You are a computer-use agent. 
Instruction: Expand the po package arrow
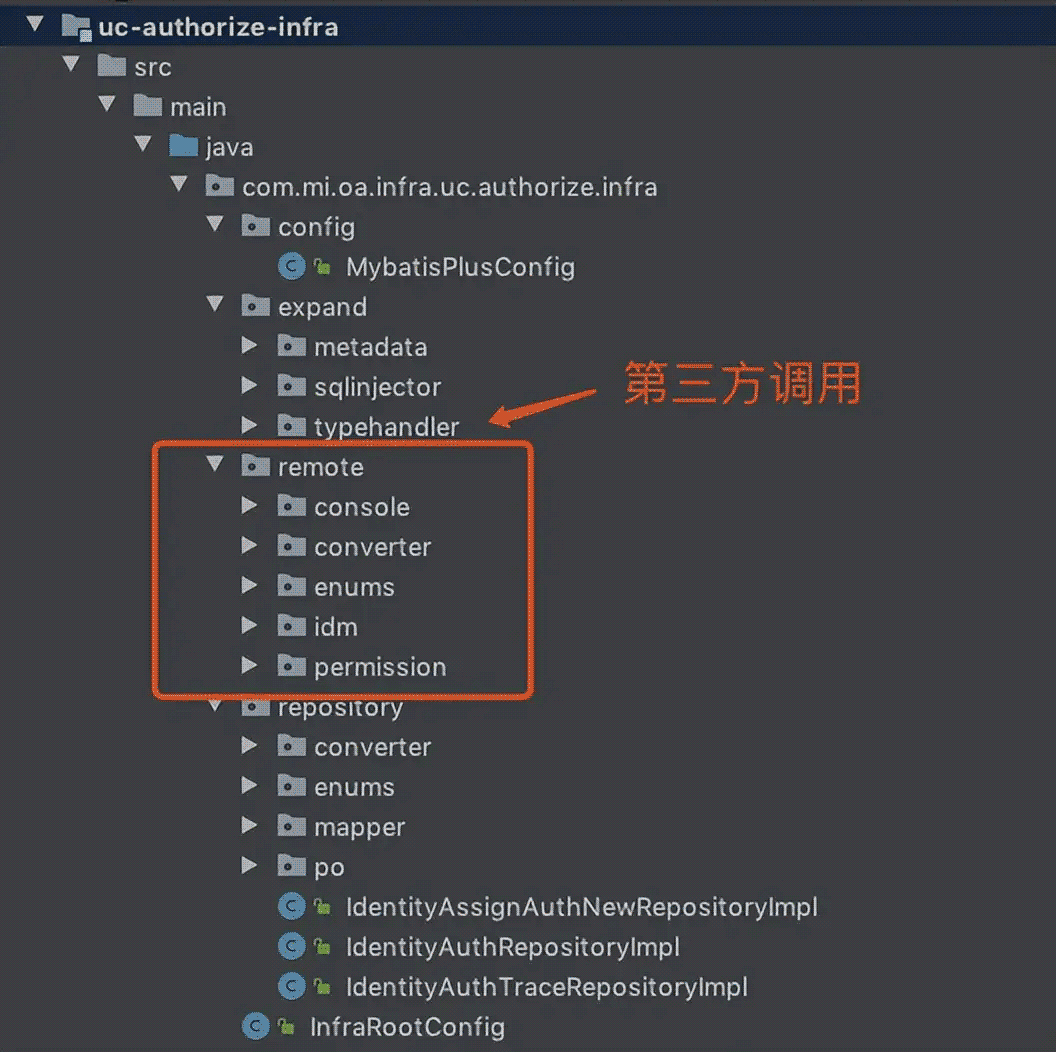[x=249, y=865]
